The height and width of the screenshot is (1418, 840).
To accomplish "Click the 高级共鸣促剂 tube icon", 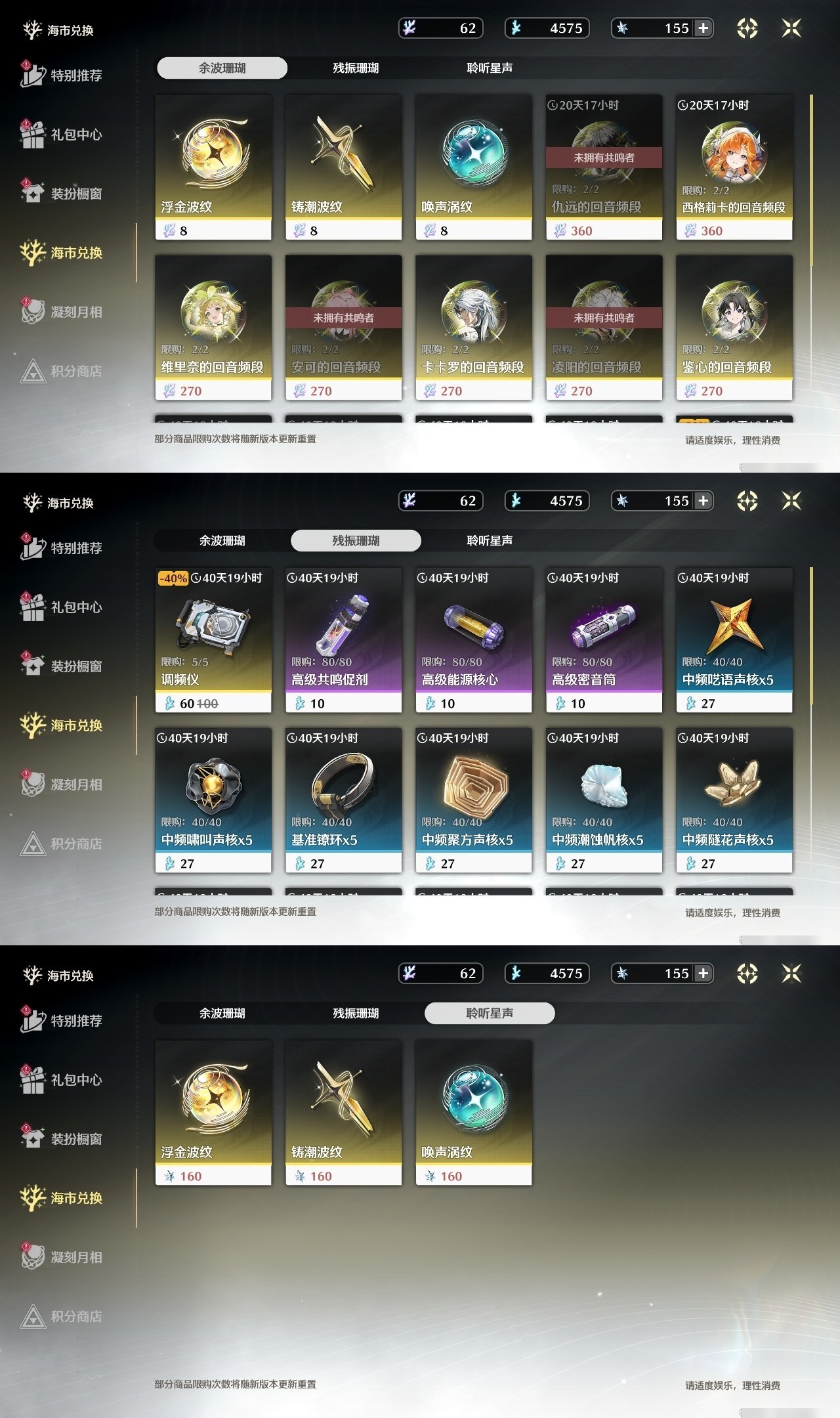I will [343, 624].
